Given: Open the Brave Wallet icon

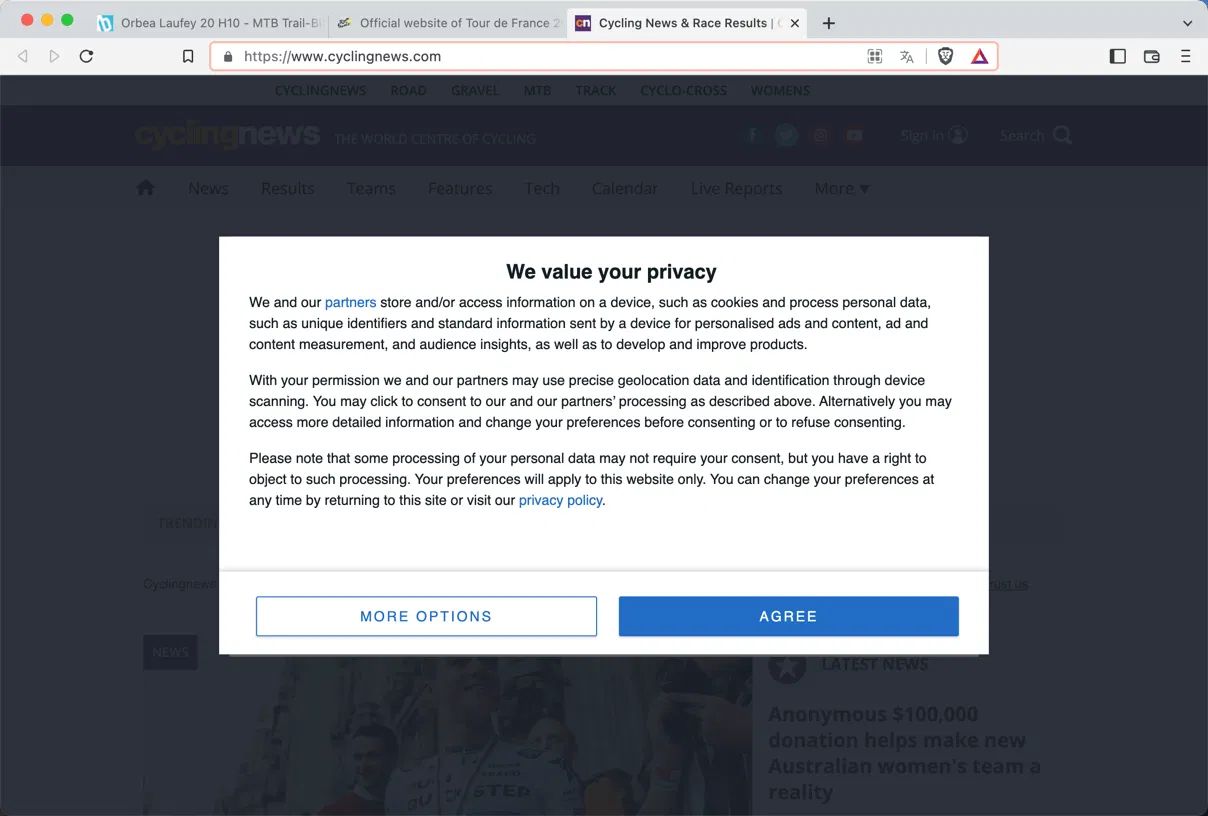Looking at the screenshot, I should (1152, 57).
